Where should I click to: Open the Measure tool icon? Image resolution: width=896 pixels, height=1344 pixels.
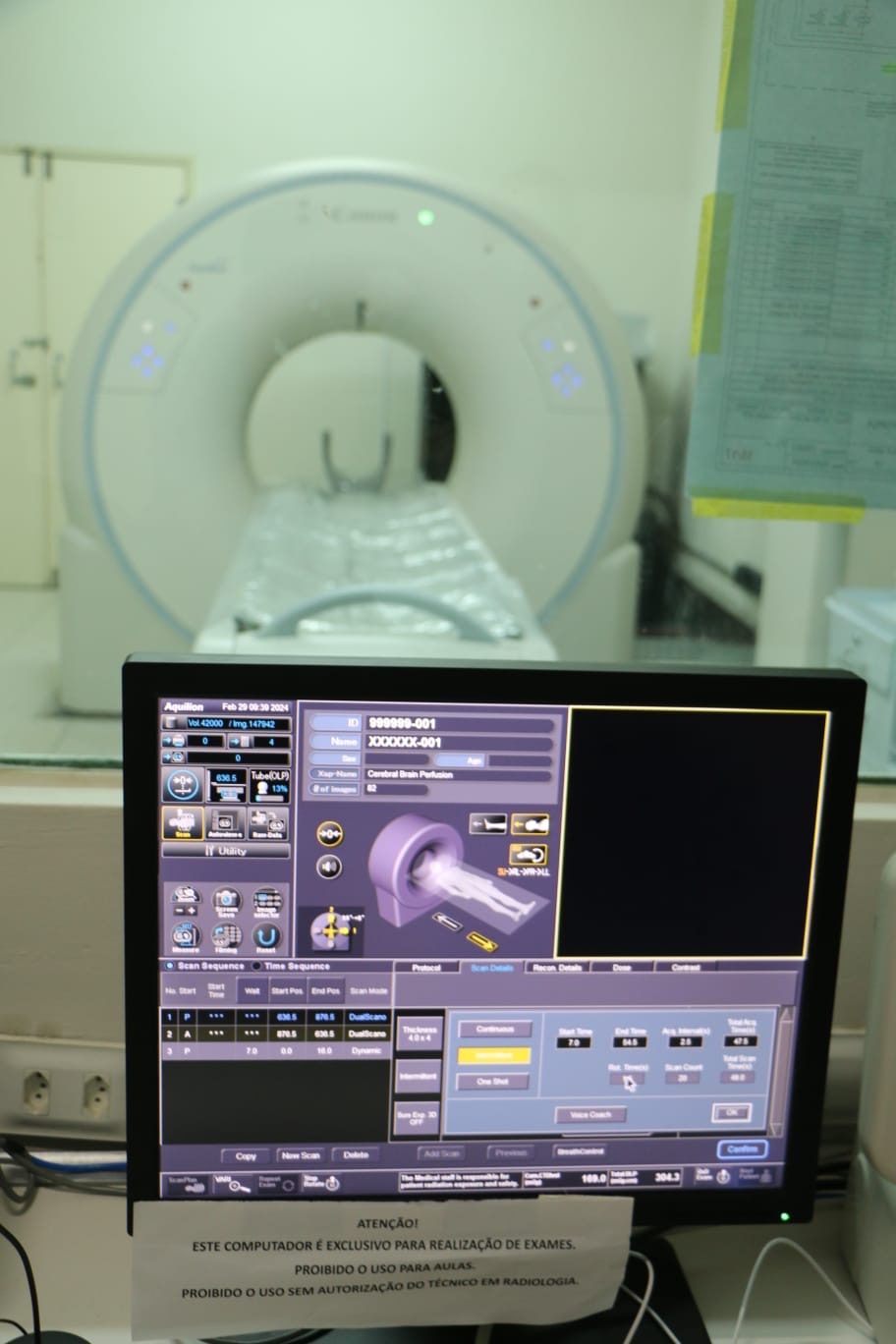(186, 937)
